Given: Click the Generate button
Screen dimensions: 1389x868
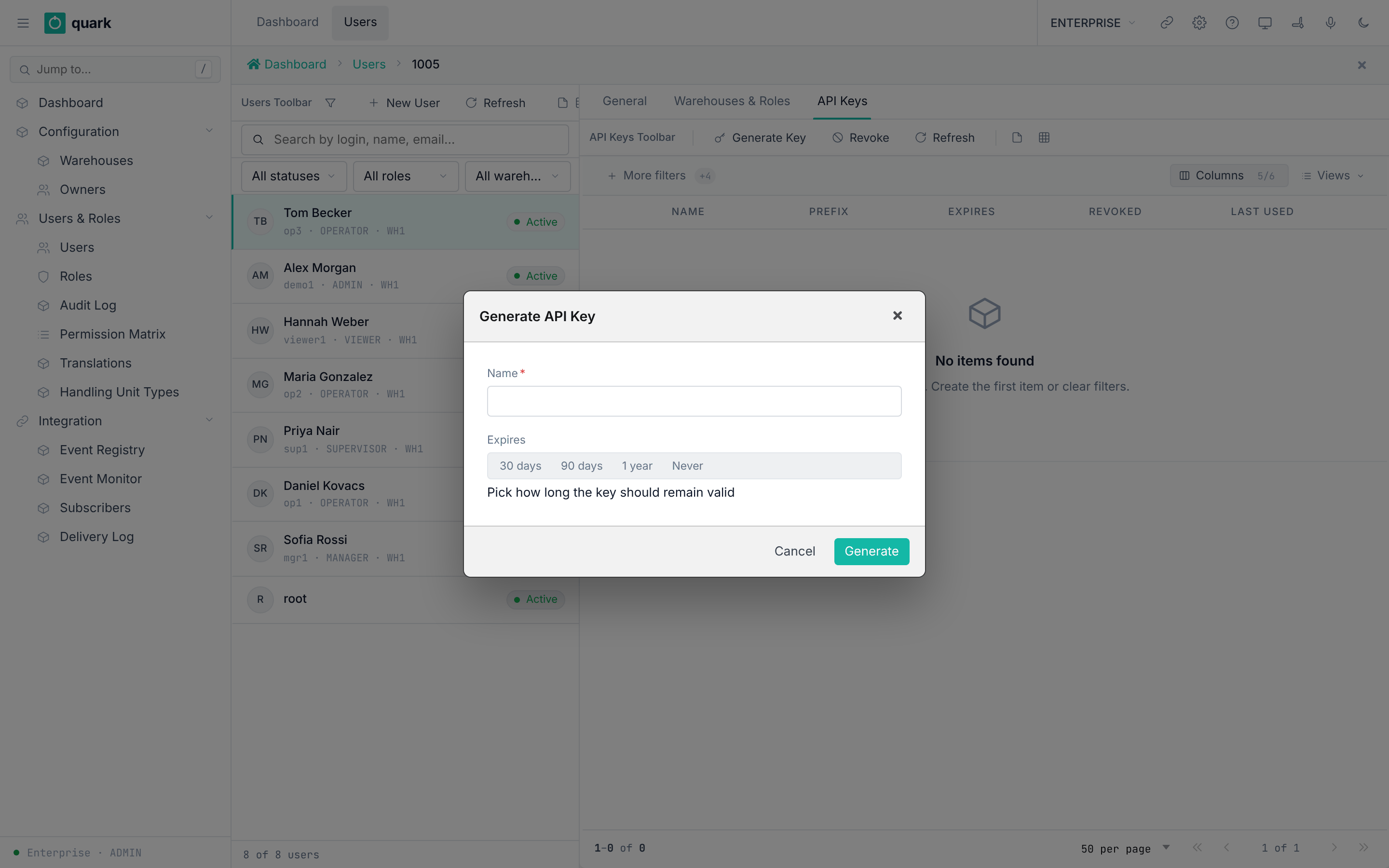Looking at the screenshot, I should 872,551.
